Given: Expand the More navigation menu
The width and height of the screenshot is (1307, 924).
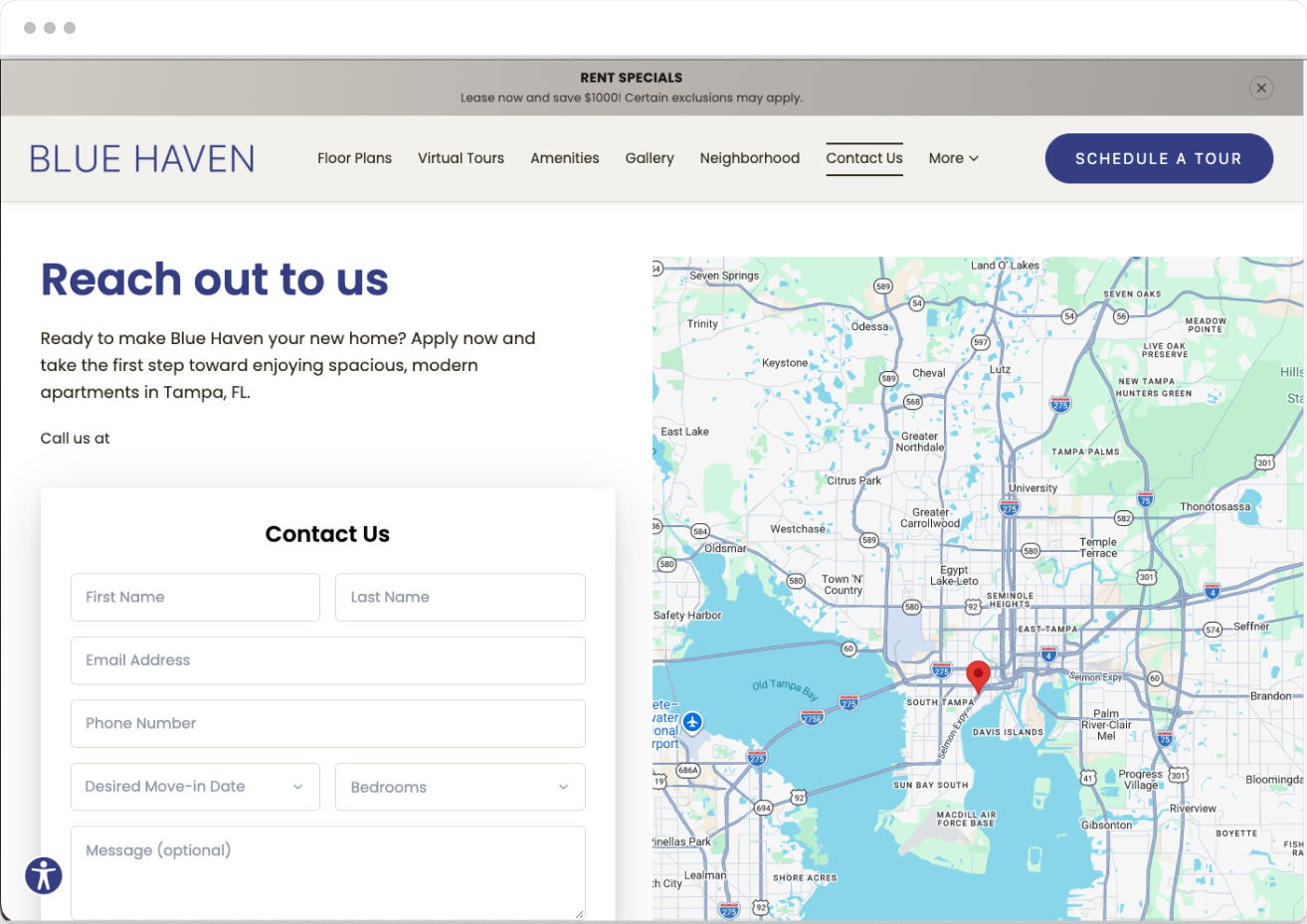Looking at the screenshot, I should click(x=954, y=158).
